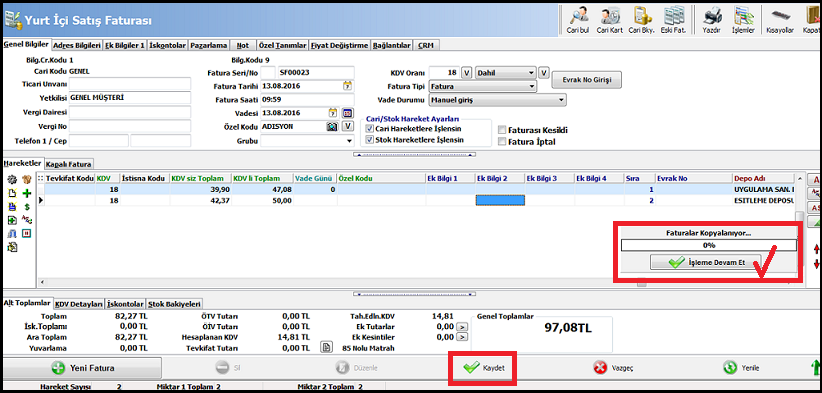
Task: Open the Cari bul search icon
Action: pos(579,20)
